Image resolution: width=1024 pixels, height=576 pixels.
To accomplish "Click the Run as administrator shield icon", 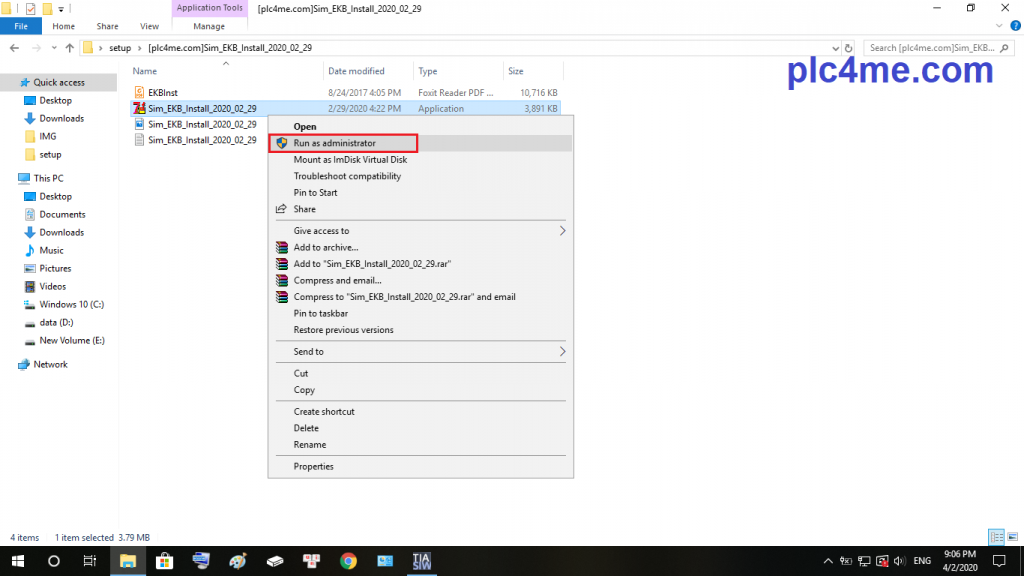I will pyautogui.click(x=281, y=143).
